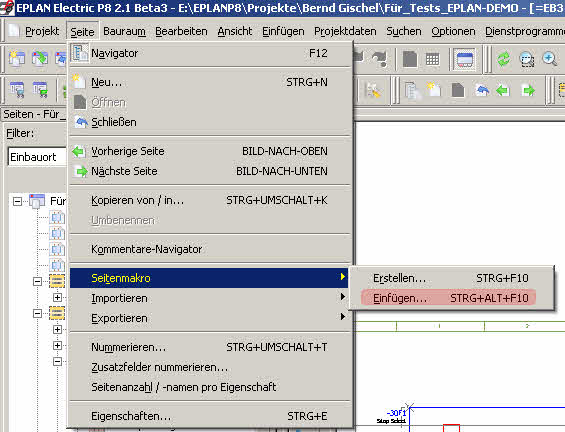Viewport: 565px width, 432px height.
Task: Select the -30F1 device label in schematic
Action: click(x=396, y=413)
